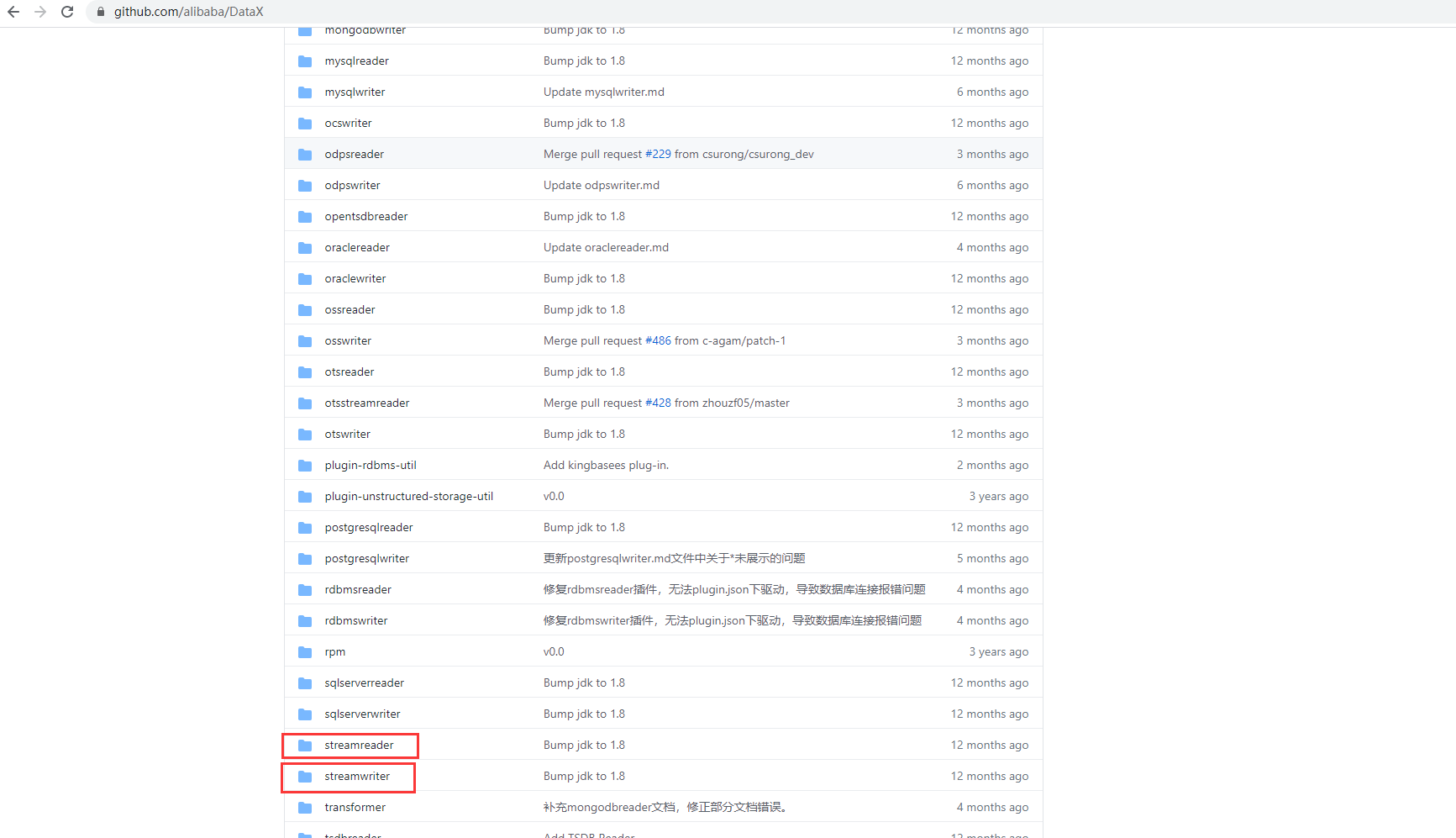Viewport: 1456px width, 838px height.
Task: Open the folder icon next to otsstreamreader
Action: pos(305,403)
